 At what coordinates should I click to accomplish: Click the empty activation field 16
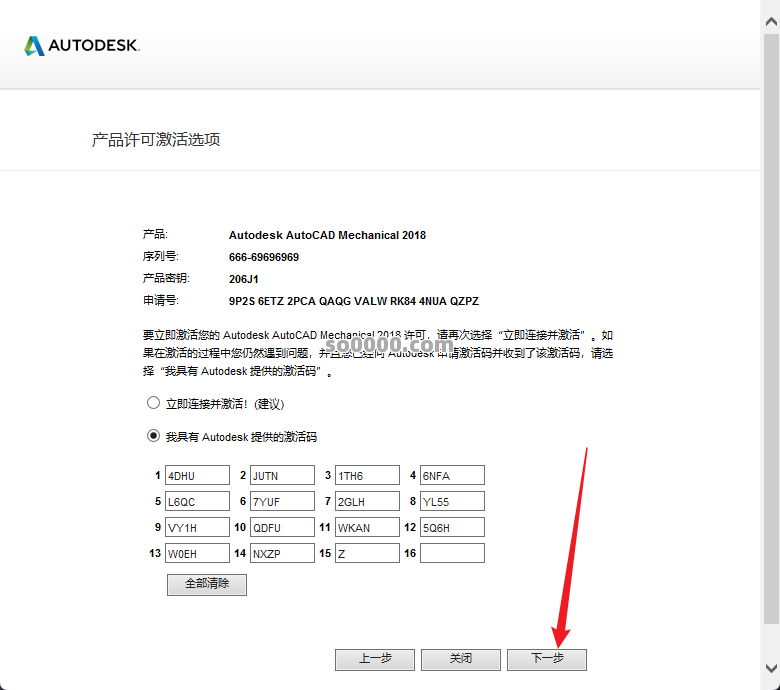click(452, 553)
